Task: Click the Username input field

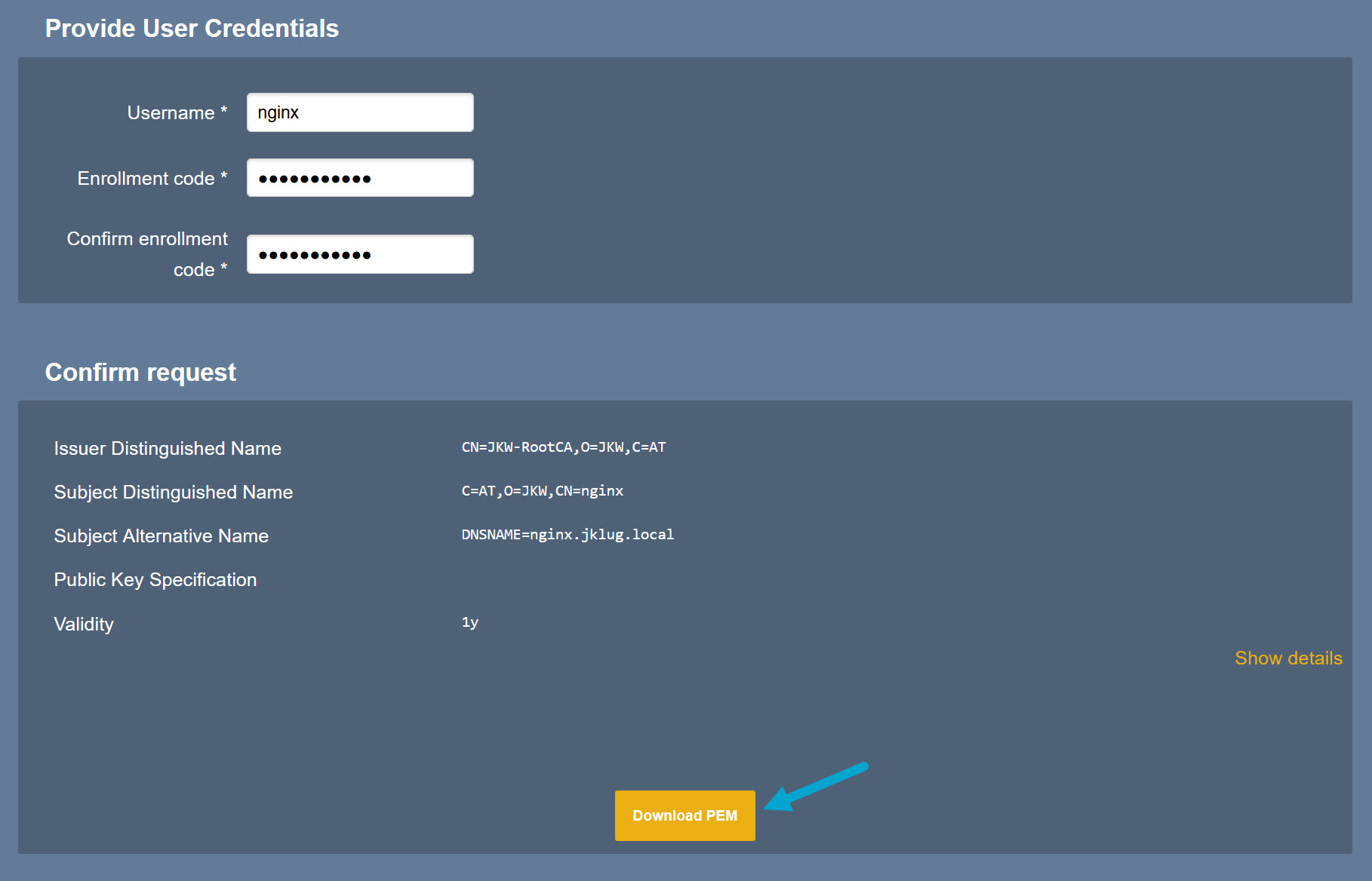Action: click(x=360, y=112)
